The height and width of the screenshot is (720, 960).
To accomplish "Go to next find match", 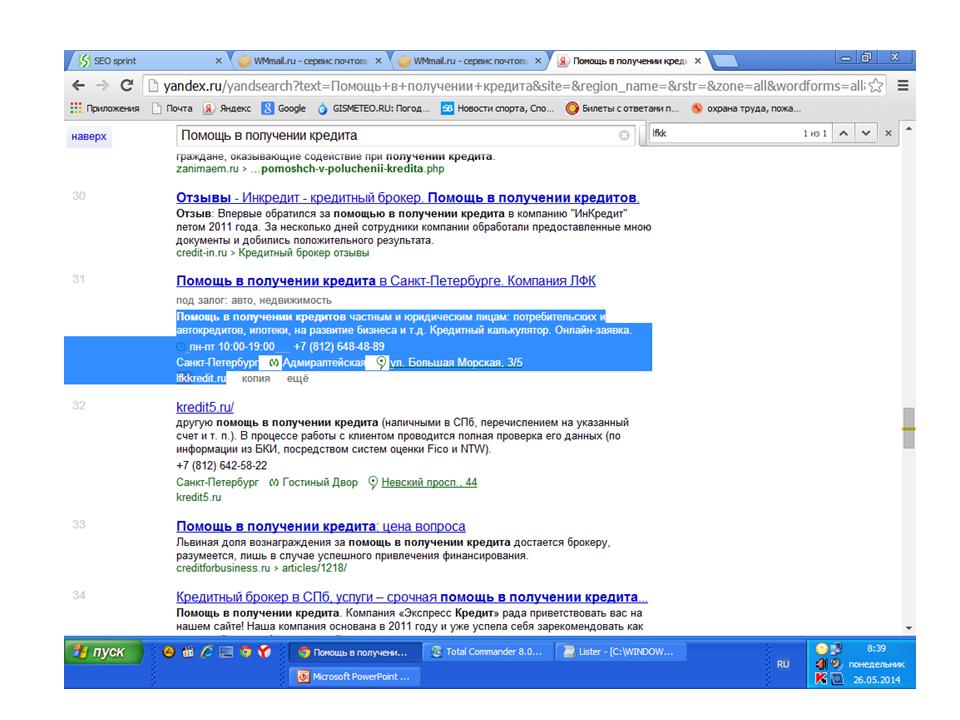I will 866,133.
